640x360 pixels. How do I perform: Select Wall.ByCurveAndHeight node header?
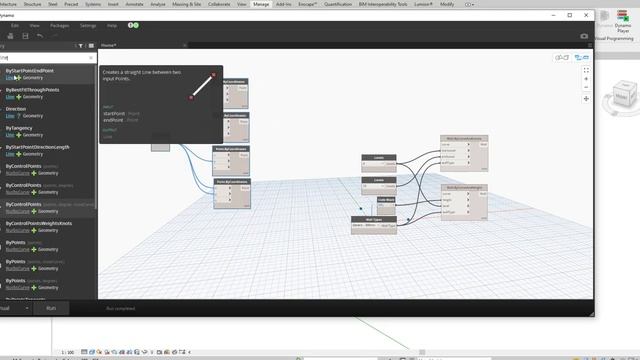[464, 188]
